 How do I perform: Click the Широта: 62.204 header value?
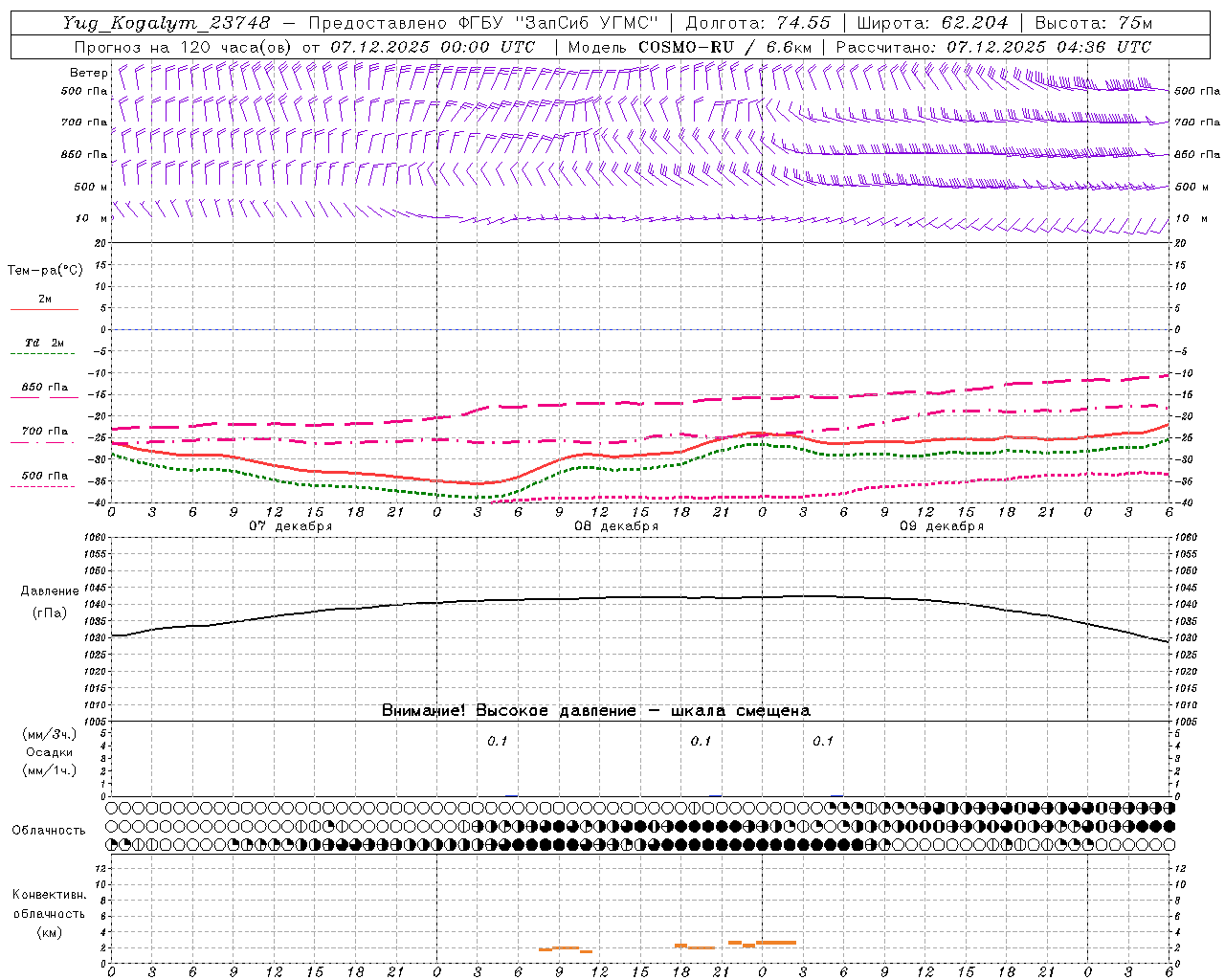[x=932, y=23]
